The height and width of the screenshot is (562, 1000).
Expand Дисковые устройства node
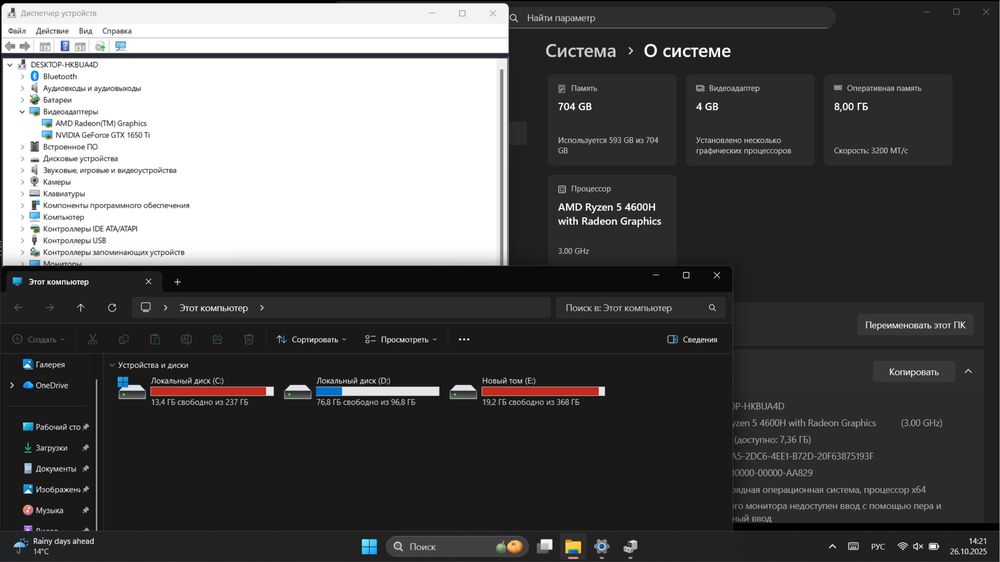coord(22,158)
